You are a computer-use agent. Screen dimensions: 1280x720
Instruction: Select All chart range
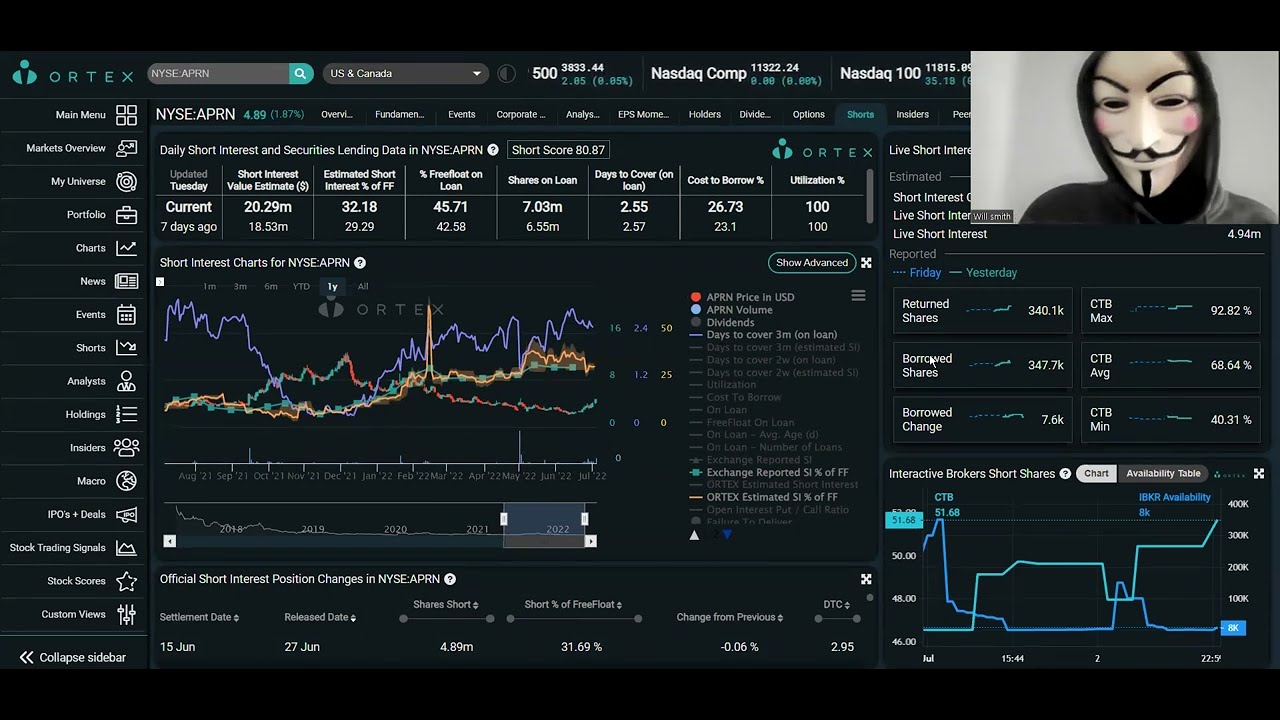tap(363, 287)
